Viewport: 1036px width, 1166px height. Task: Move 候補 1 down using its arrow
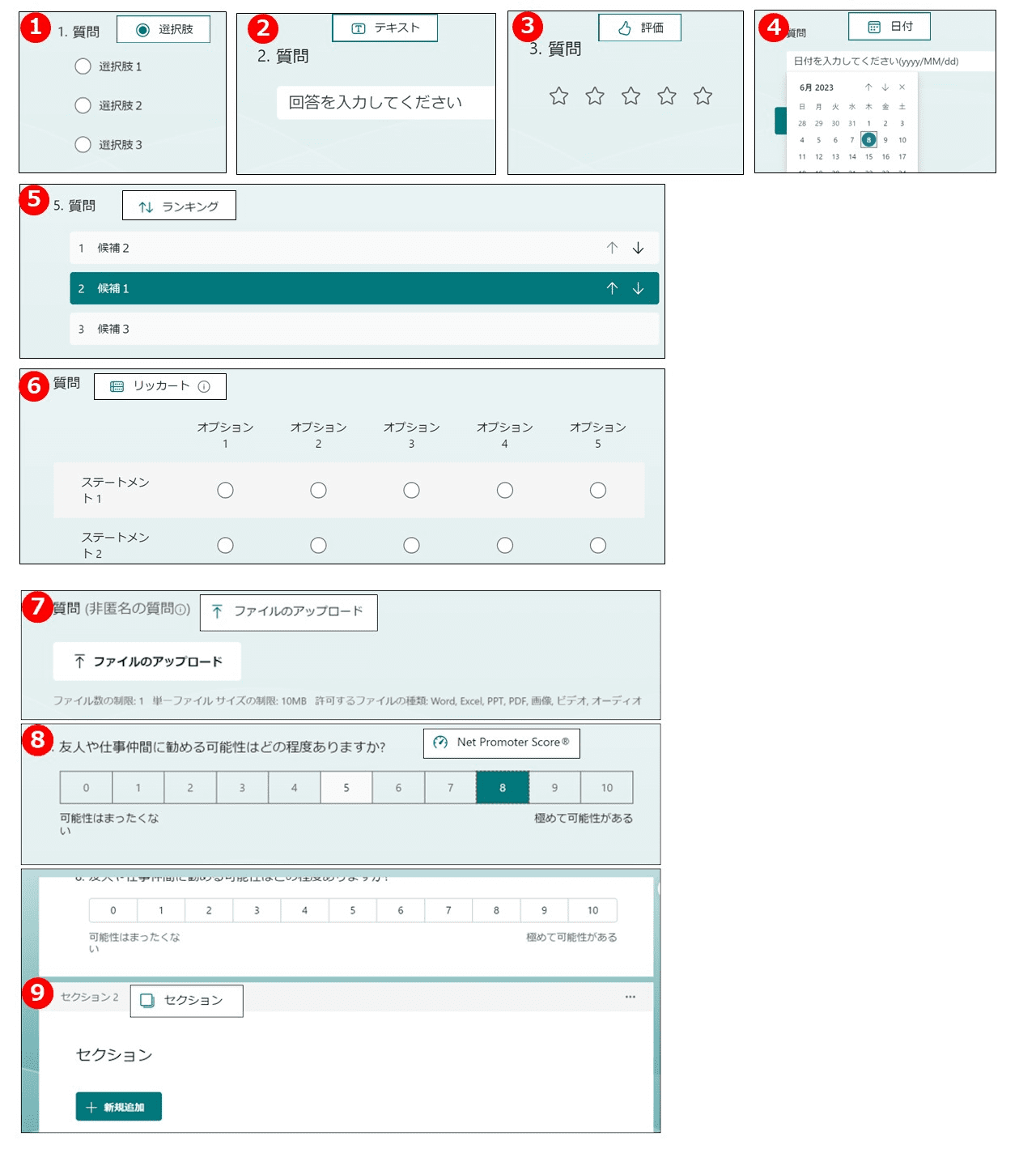(638, 287)
